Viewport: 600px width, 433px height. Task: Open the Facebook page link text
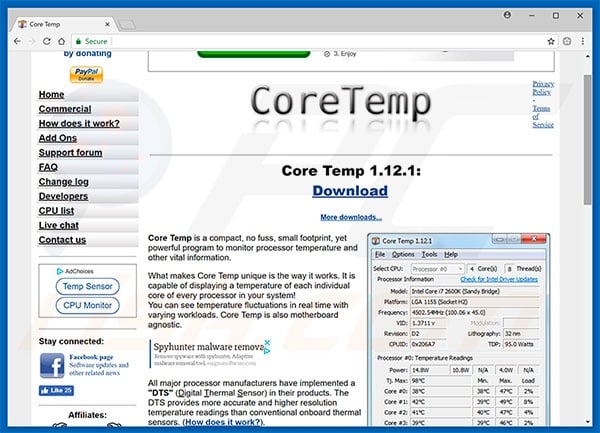point(91,357)
